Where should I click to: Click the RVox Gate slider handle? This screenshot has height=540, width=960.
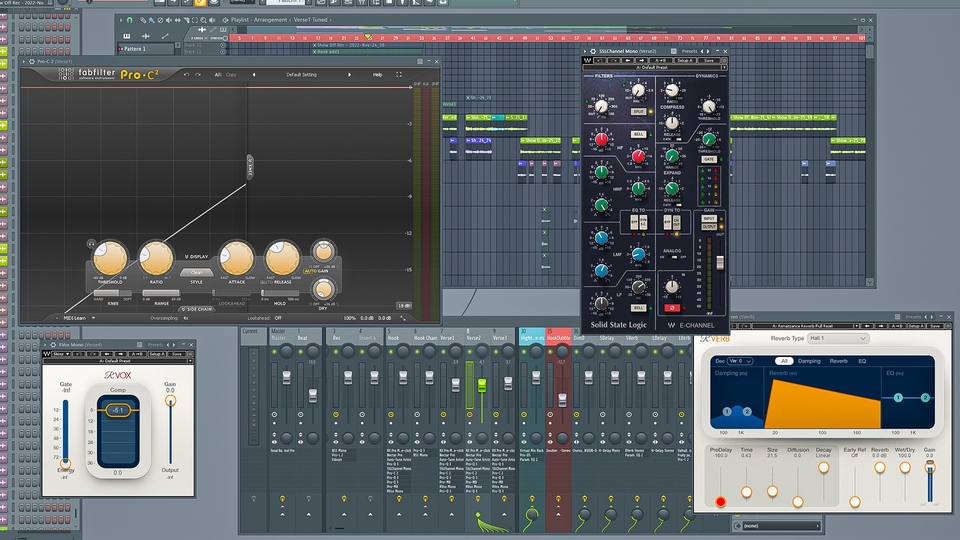(x=66, y=463)
